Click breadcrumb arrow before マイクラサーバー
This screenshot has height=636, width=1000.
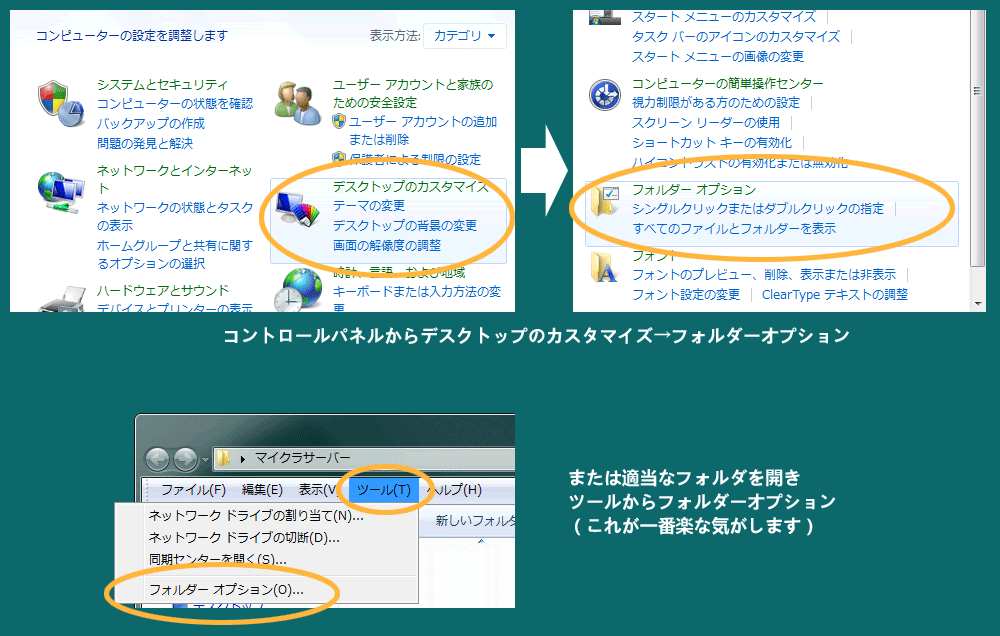point(242,459)
